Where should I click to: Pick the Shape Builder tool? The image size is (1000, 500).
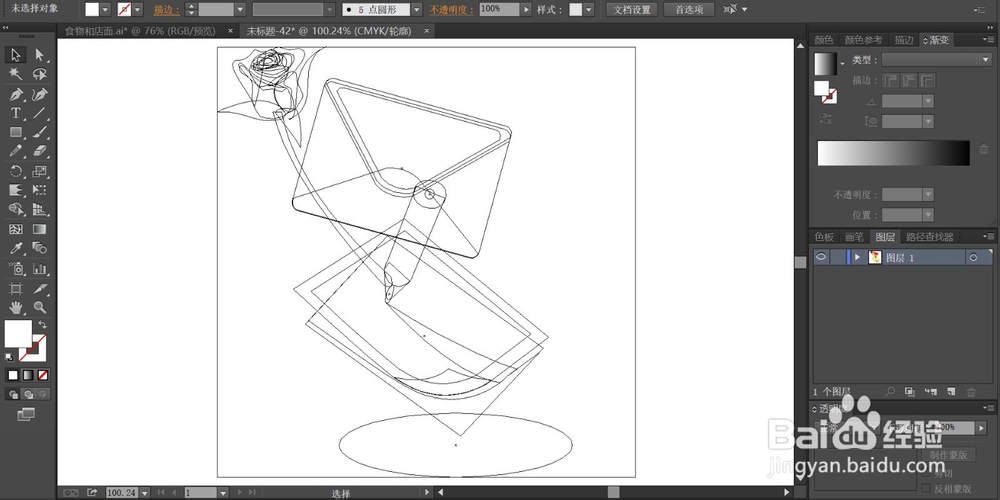(16, 209)
